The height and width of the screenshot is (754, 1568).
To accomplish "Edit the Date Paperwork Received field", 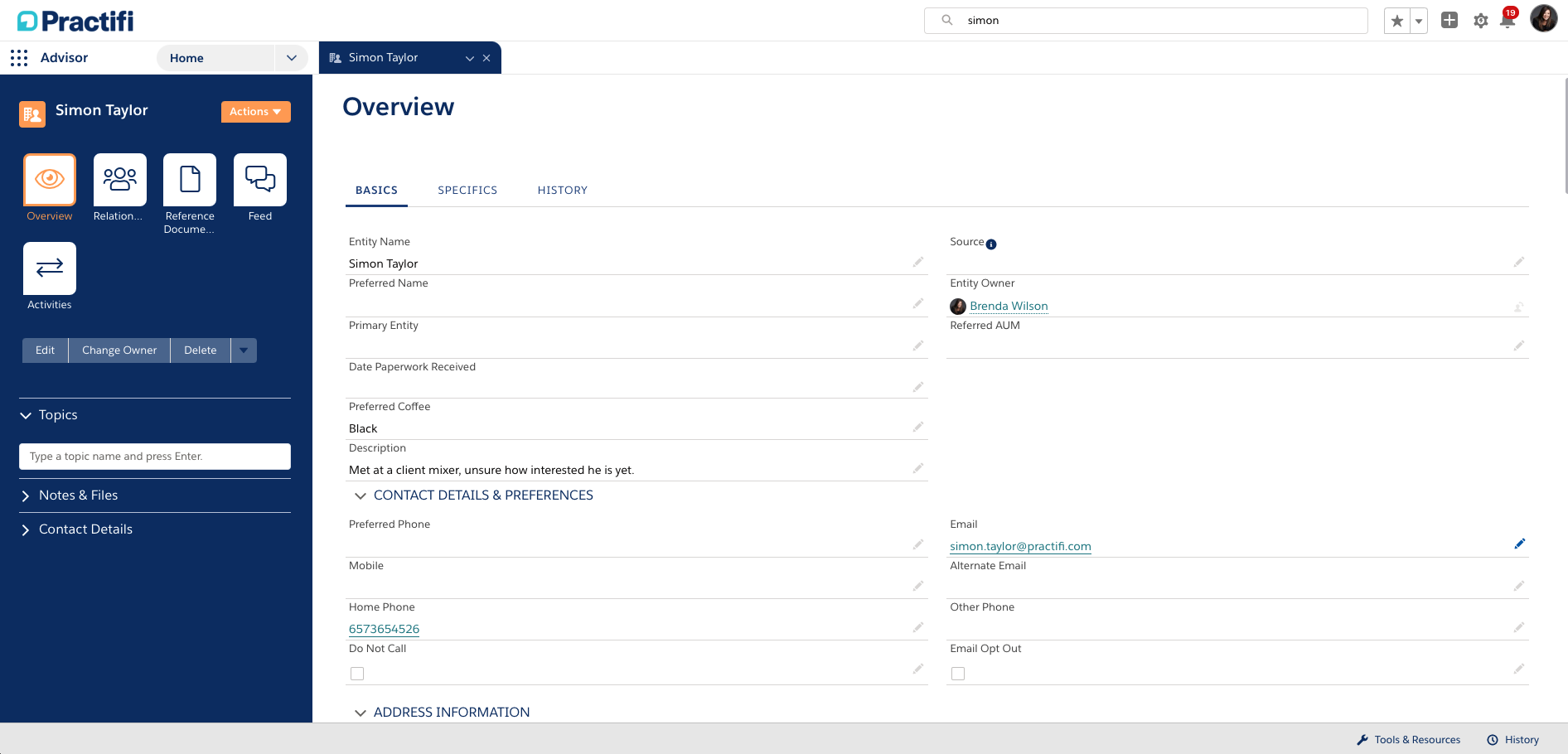I will click(x=918, y=387).
